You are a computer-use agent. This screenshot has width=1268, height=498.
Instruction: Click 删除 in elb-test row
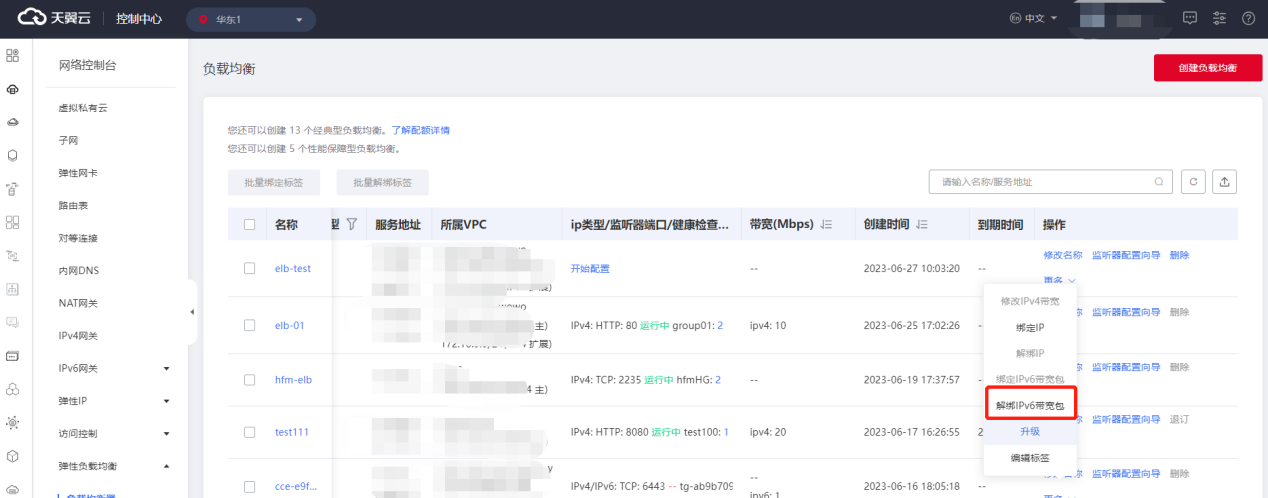[1180, 255]
